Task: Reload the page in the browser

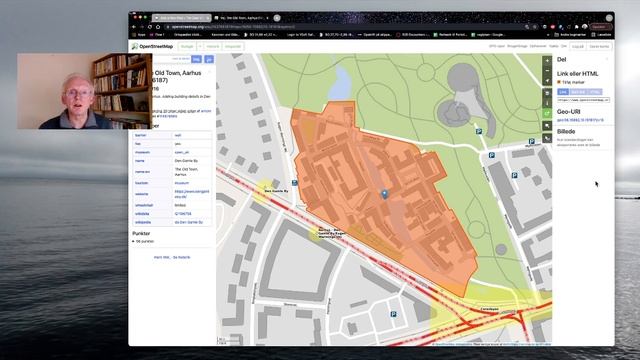Action: tap(150, 27)
